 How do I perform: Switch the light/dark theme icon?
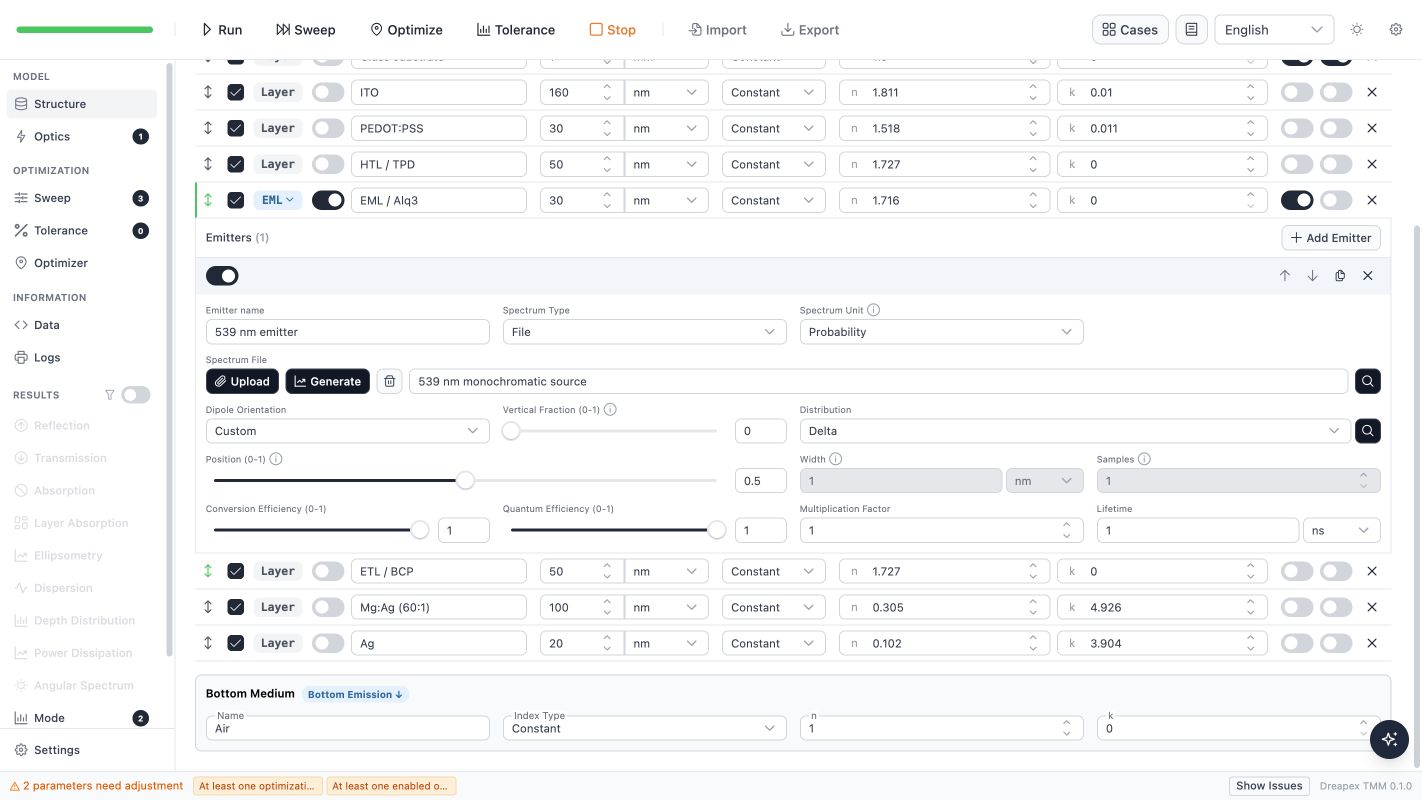pos(1357,30)
